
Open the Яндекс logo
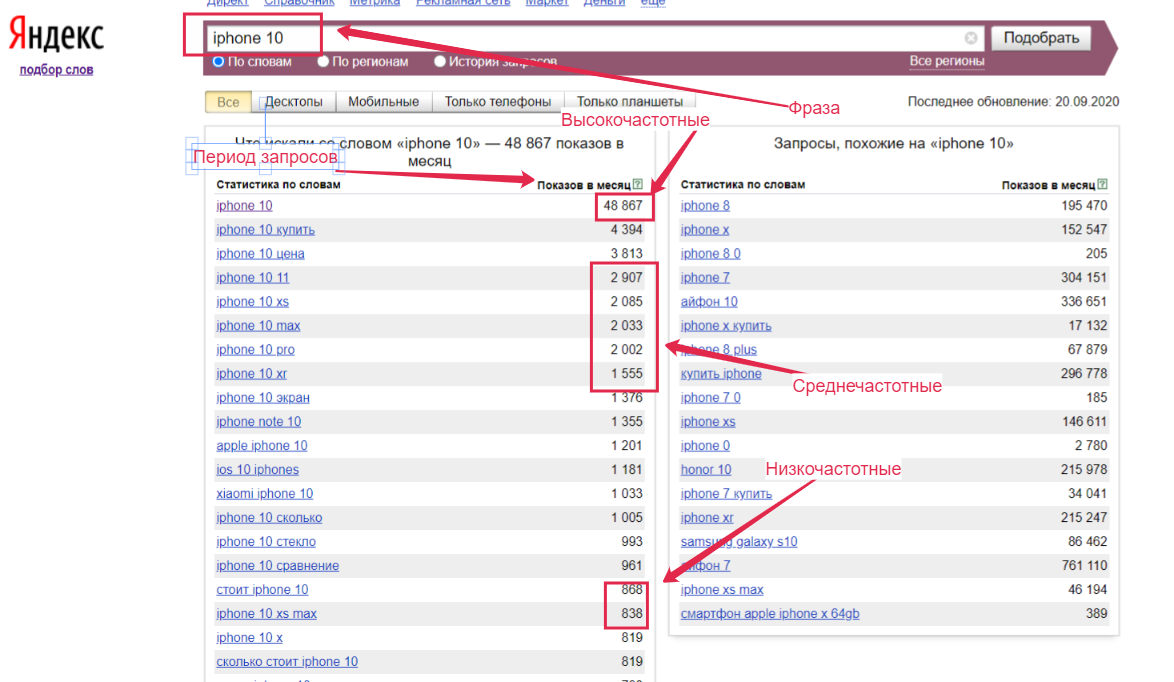coord(56,35)
